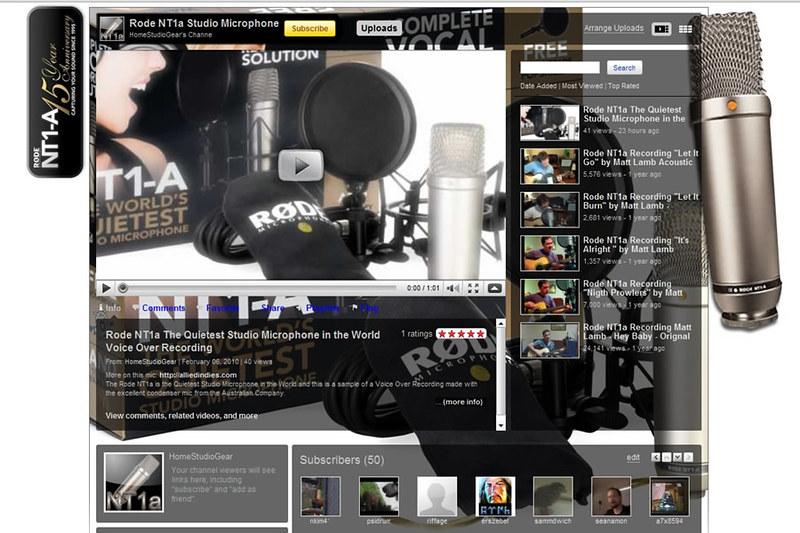The height and width of the screenshot is (533, 800).
Task: Move Subscribers module right with arrow icon
Action: point(688,457)
